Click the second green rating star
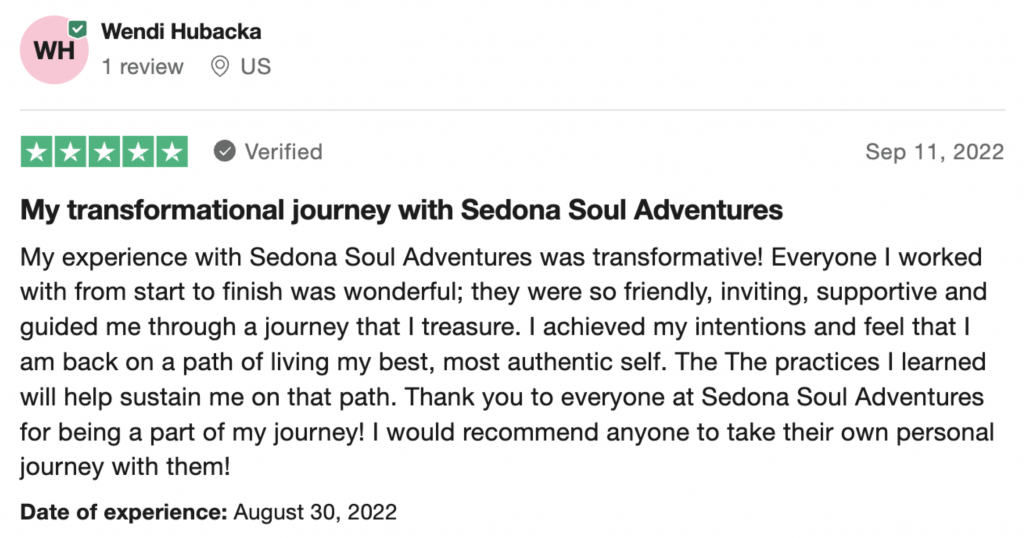Screen dimensions: 1024x538 click(x=71, y=152)
